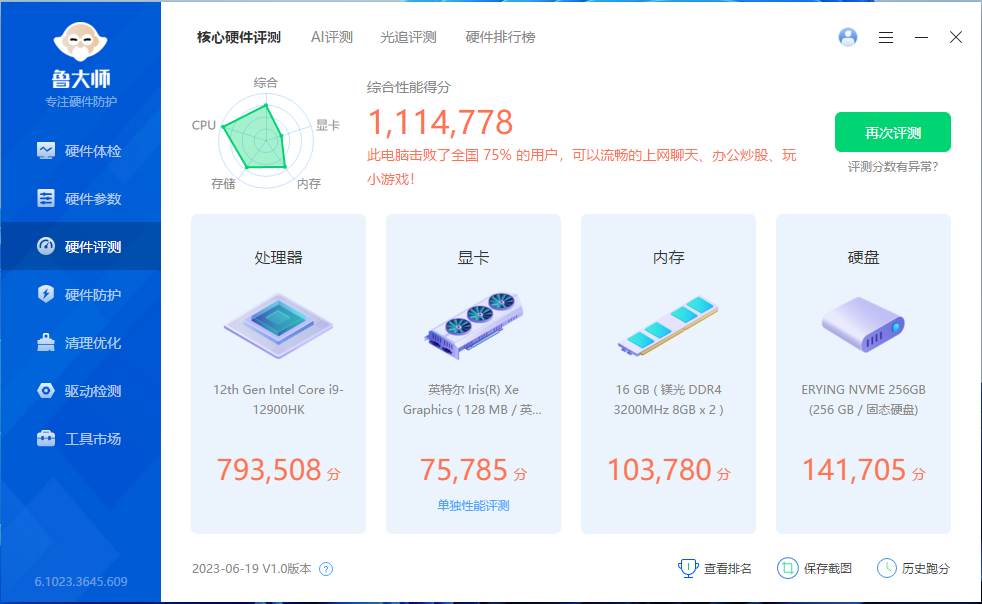The width and height of the screenshot is (982, 604).
Task: Click the 鲁大师 mascot logo
Action: point(81,43)
